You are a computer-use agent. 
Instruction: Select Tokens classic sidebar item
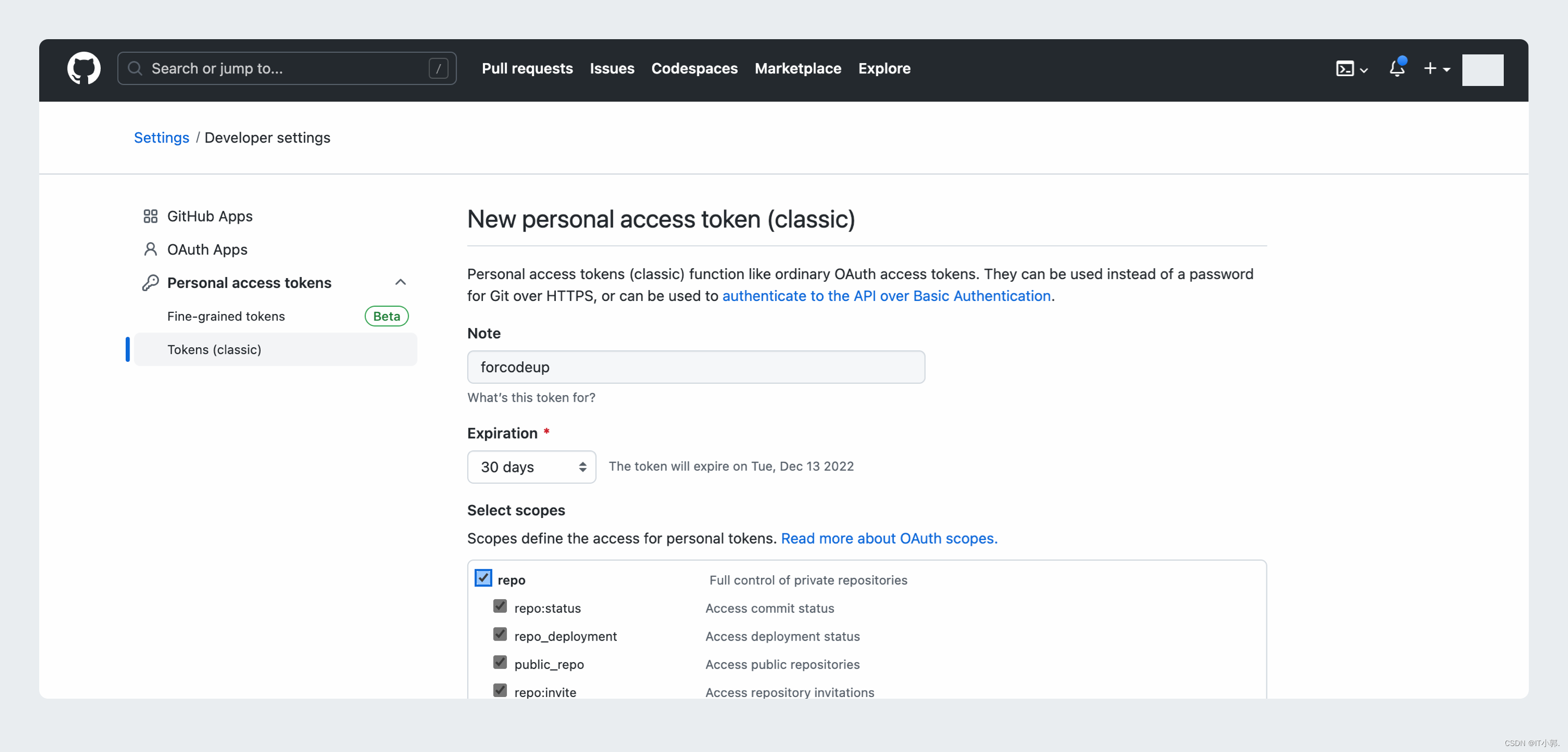(214, 349)
